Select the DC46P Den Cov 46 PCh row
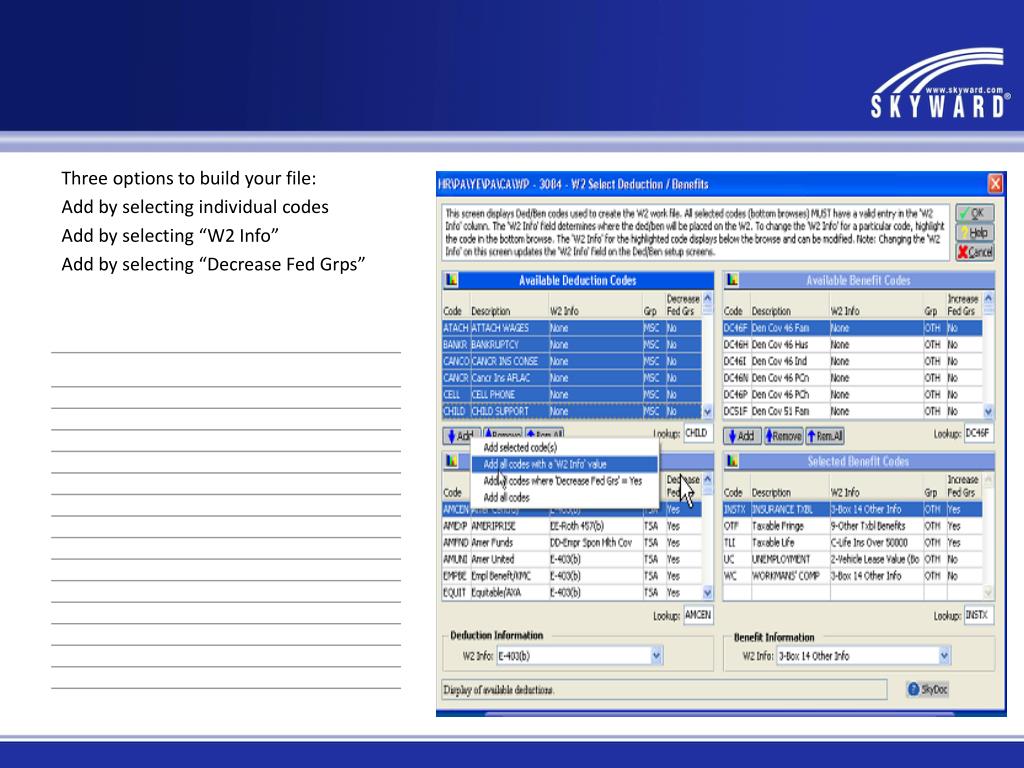 click(x=852, y=394)
